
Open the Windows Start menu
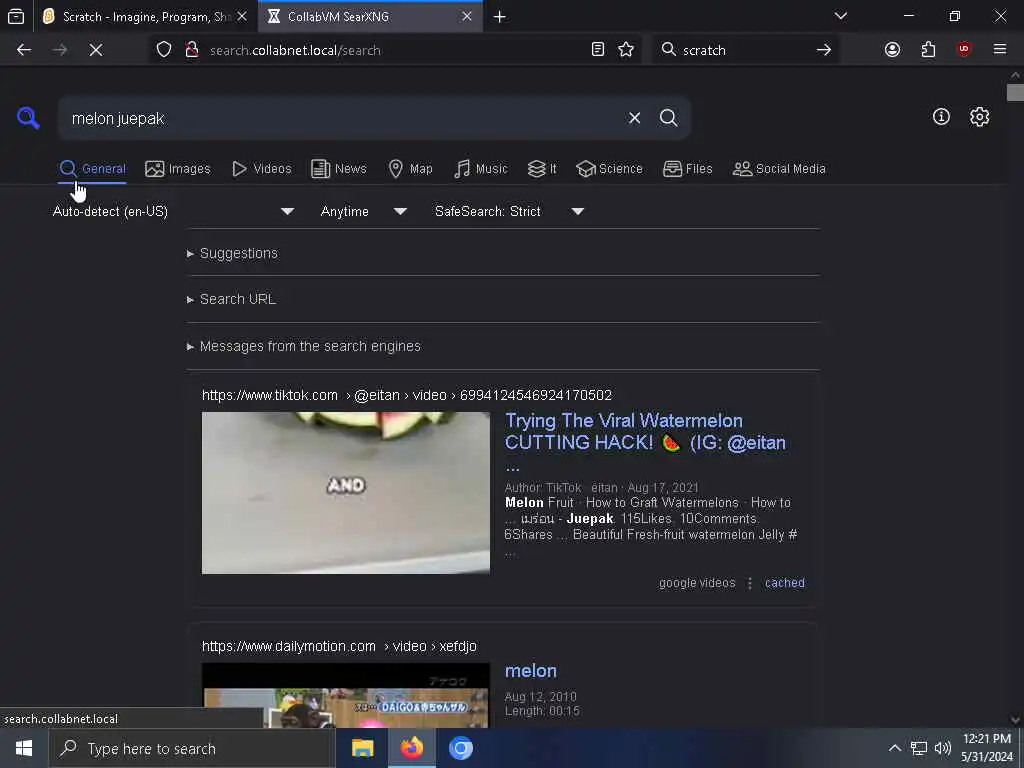[x=24, y=748]
